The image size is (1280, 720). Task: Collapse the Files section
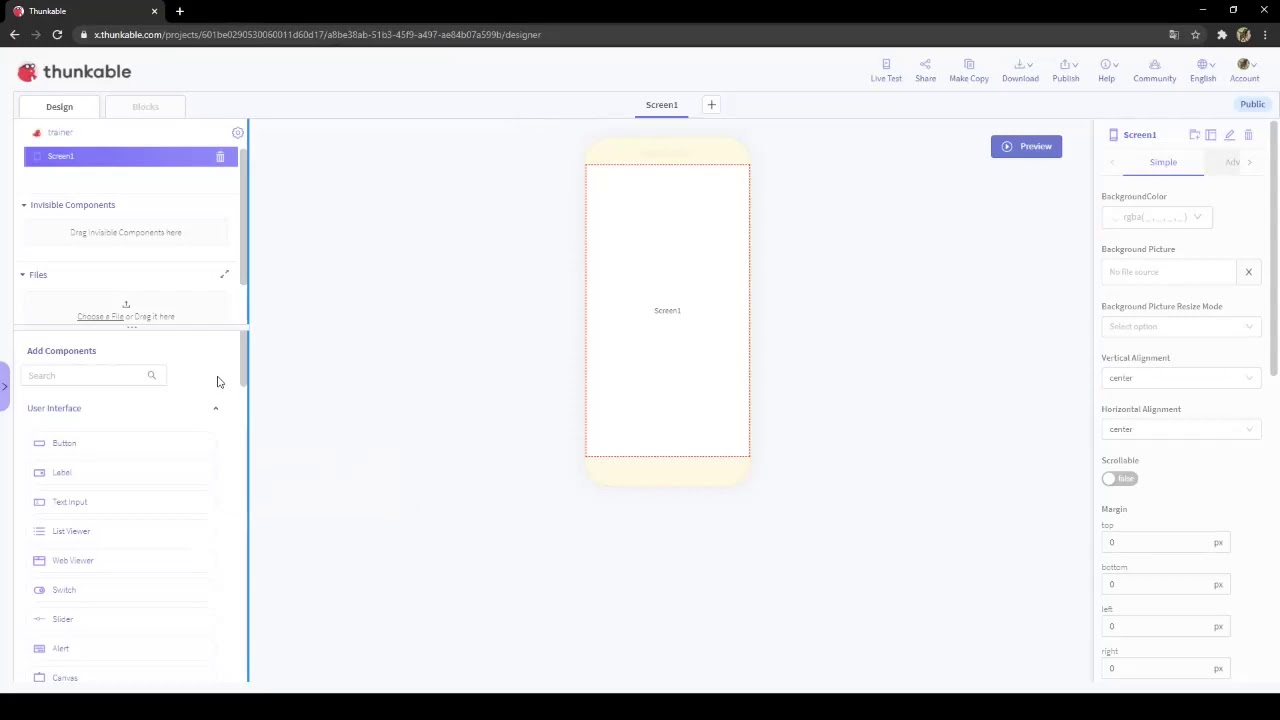(22, 275)
